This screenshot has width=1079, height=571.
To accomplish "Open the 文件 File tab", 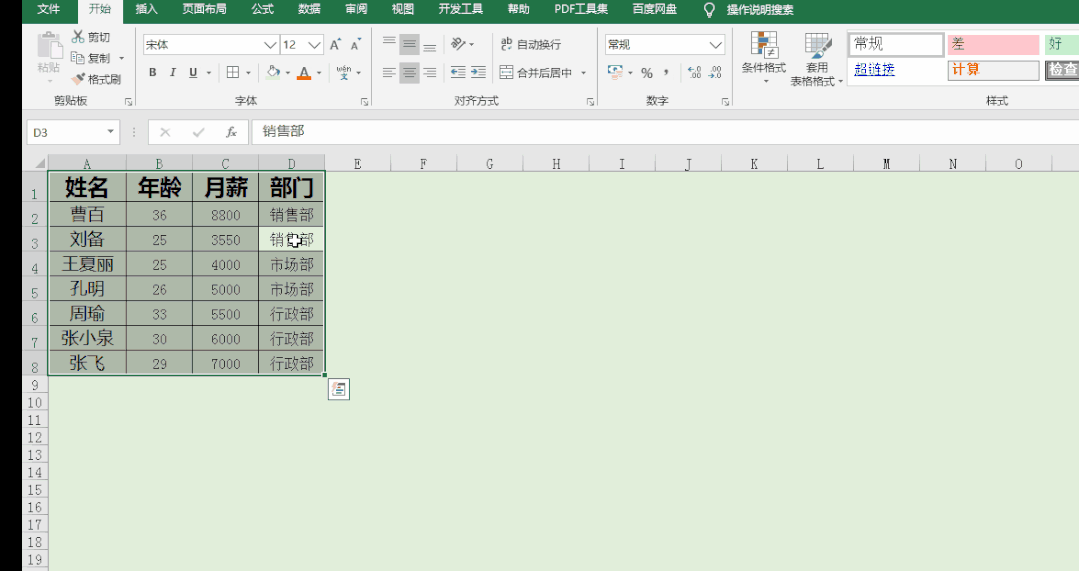I will point(48,10).
